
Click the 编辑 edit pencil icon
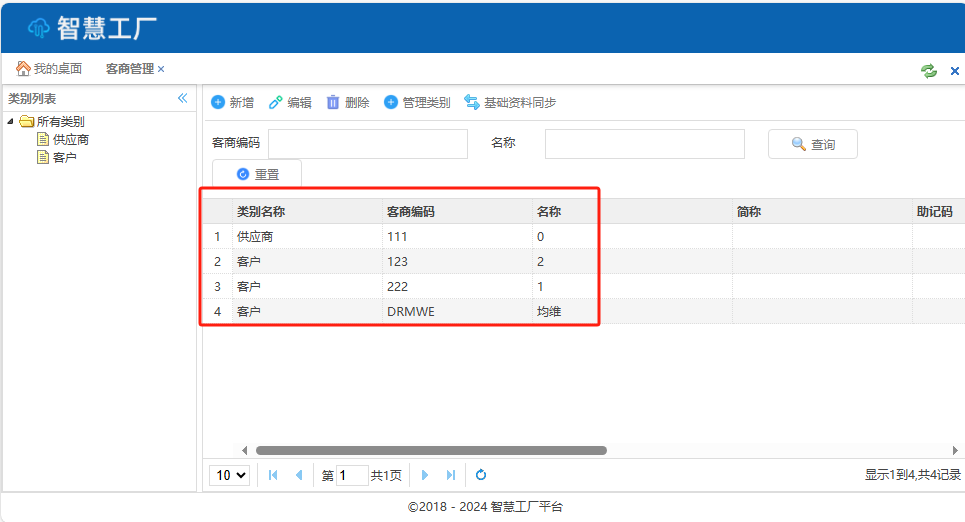(x=276, y=103)
